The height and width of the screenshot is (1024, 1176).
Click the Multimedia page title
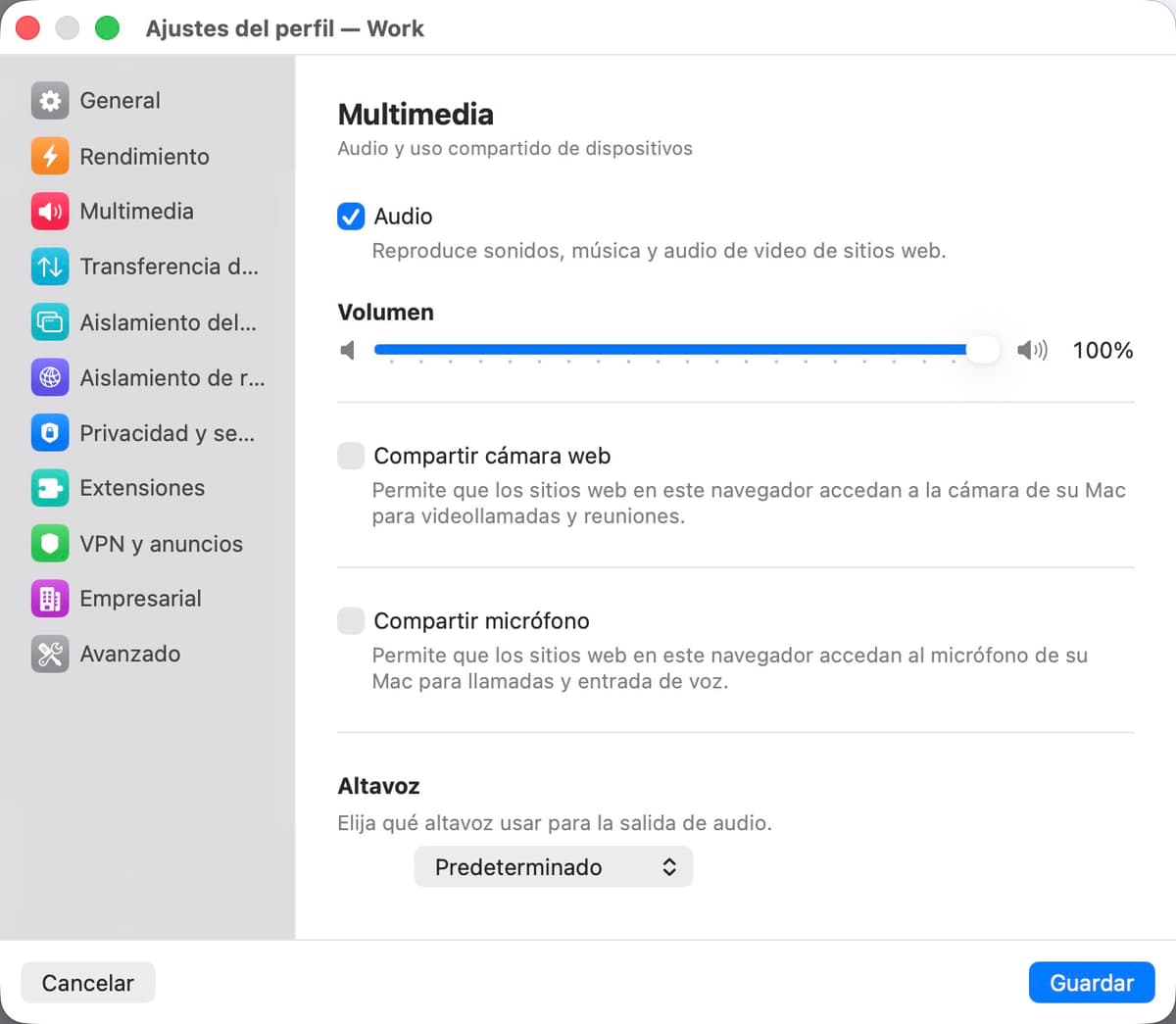click(416, 114)
